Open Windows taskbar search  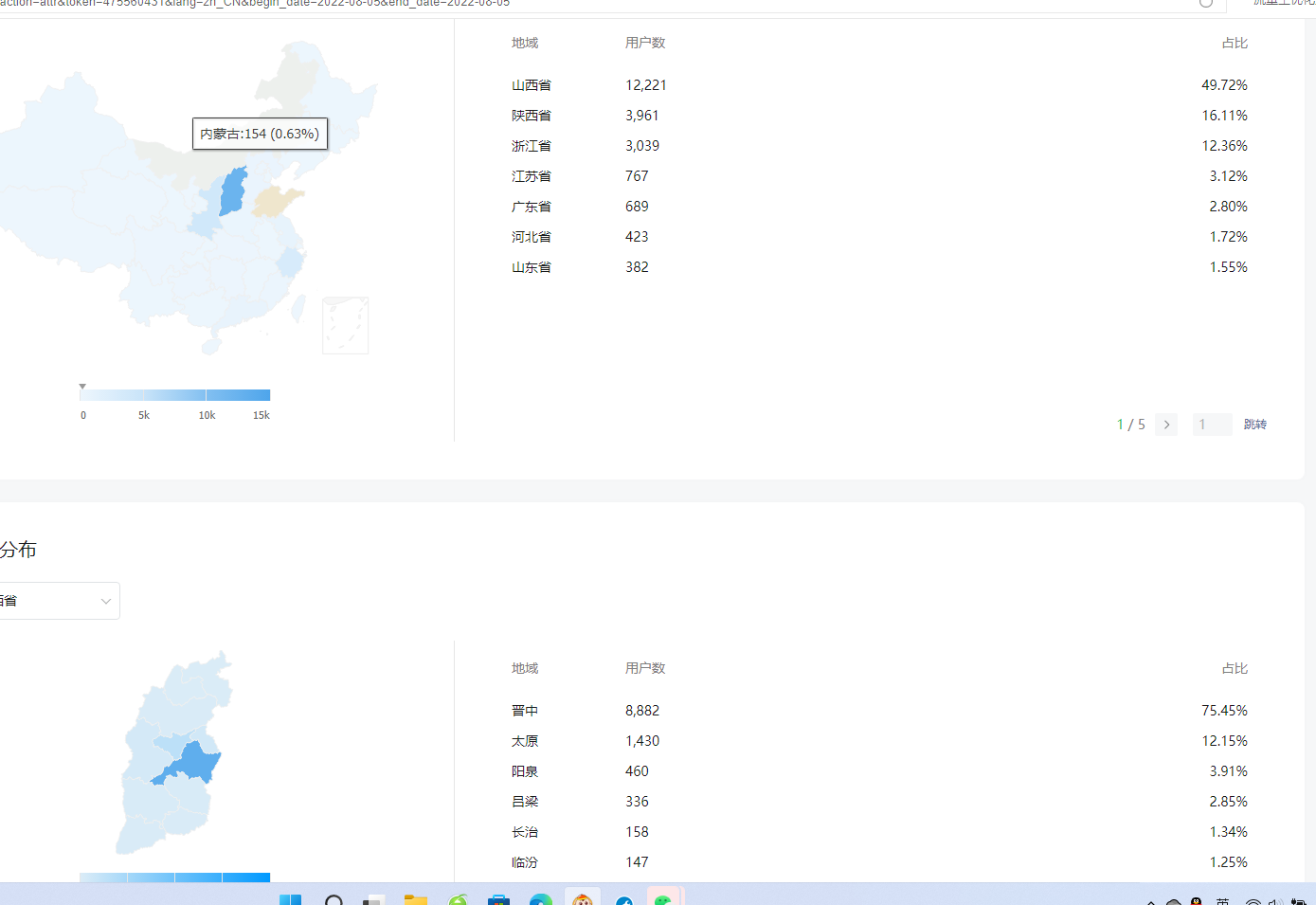(x=334, y=899)
